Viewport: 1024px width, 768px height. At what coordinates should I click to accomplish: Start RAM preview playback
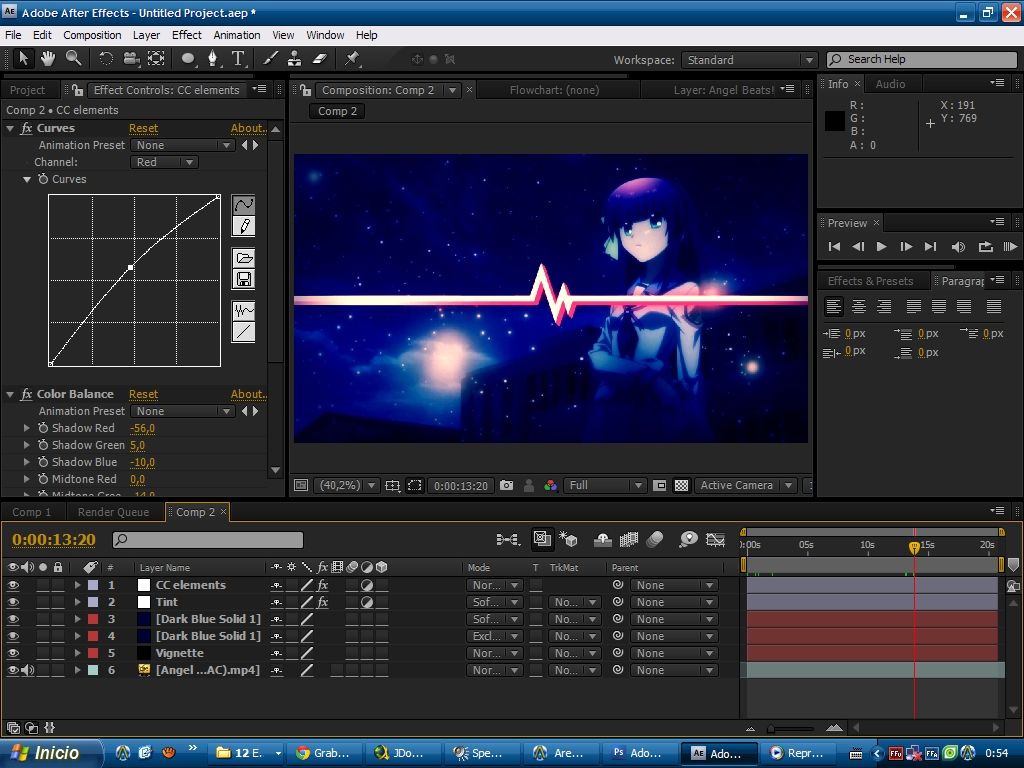coord(1010,246)
